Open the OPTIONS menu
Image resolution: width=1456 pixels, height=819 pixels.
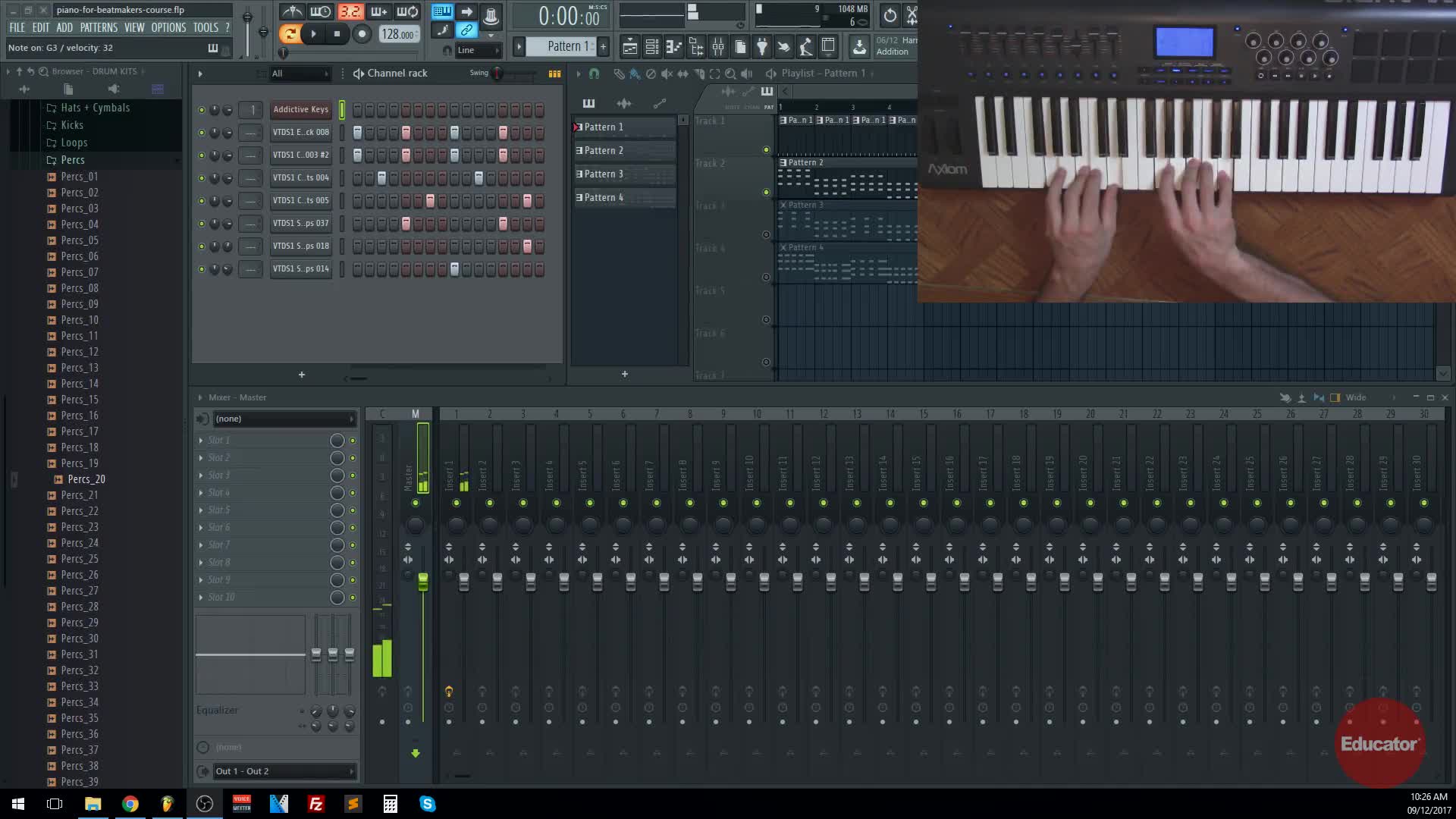(x=168, y=27)
